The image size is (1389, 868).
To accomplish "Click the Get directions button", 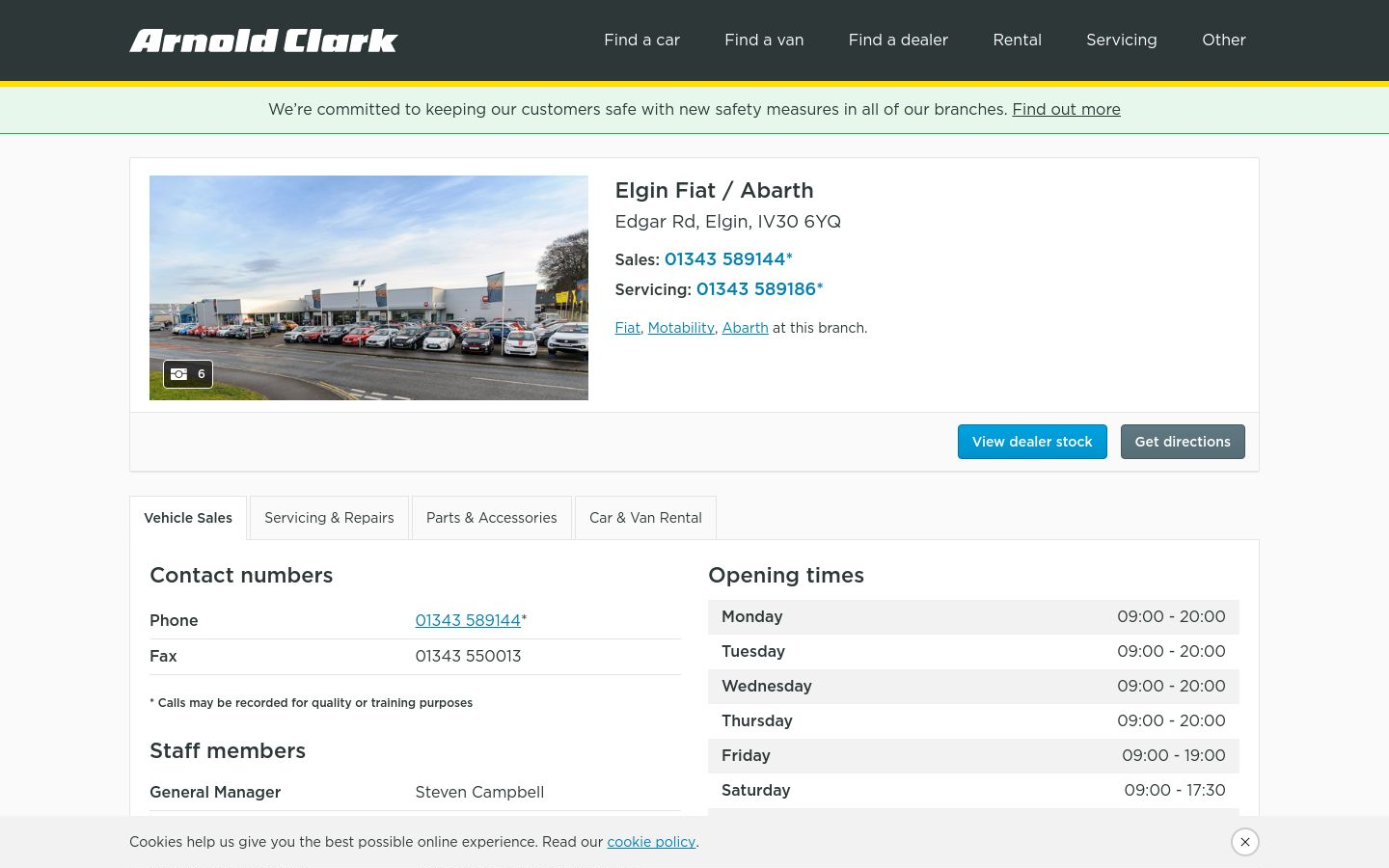I will tap(1183, 442).
